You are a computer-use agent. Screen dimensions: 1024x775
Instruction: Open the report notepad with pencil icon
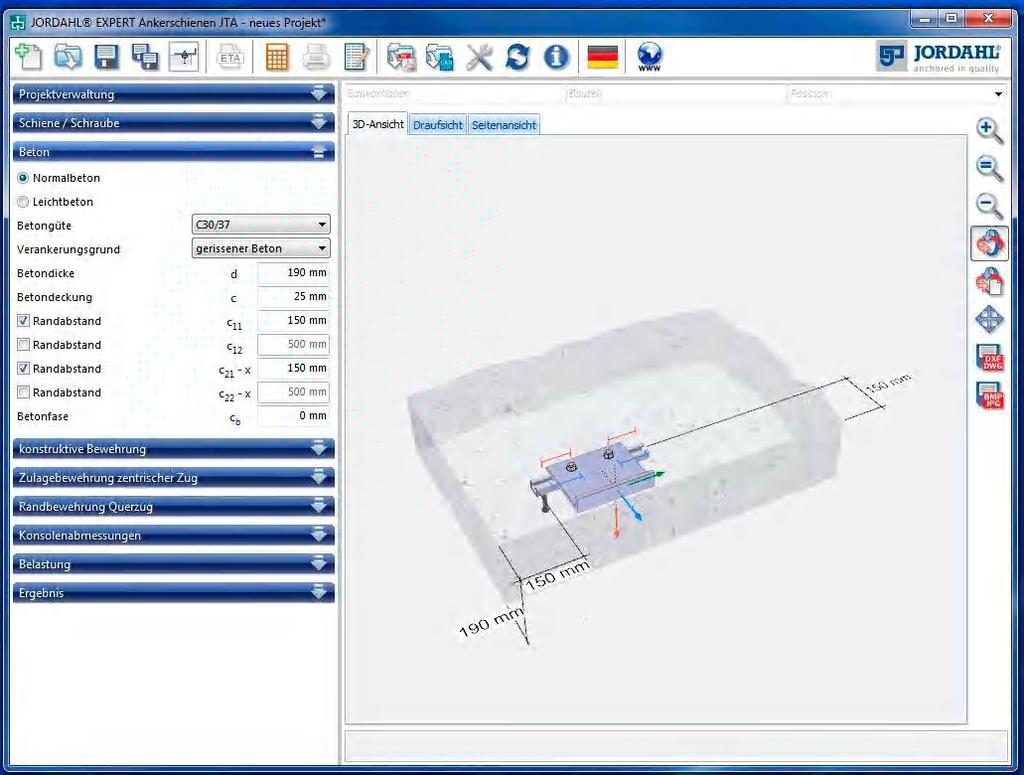coord(357,57)
